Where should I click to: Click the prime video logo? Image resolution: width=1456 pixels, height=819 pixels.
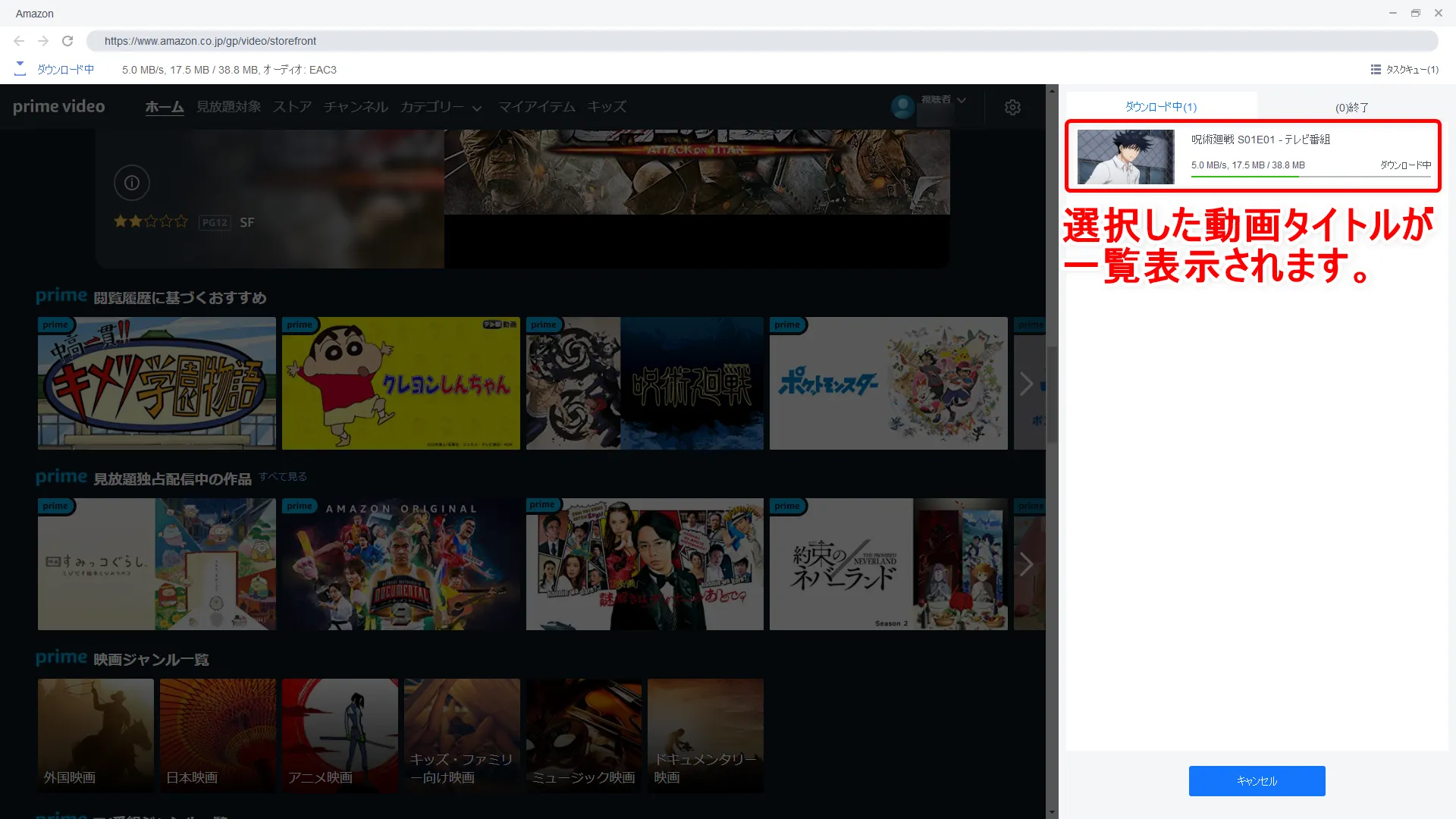pos(59,106)
